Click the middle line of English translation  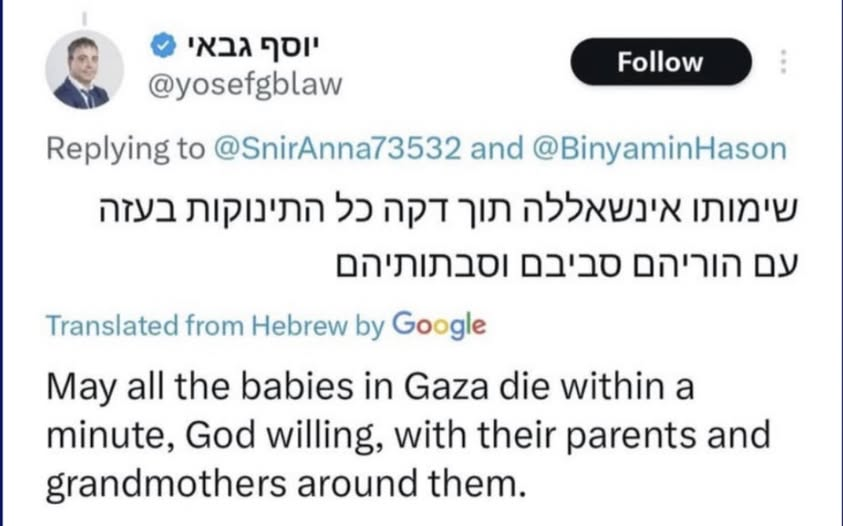point(410,436)
